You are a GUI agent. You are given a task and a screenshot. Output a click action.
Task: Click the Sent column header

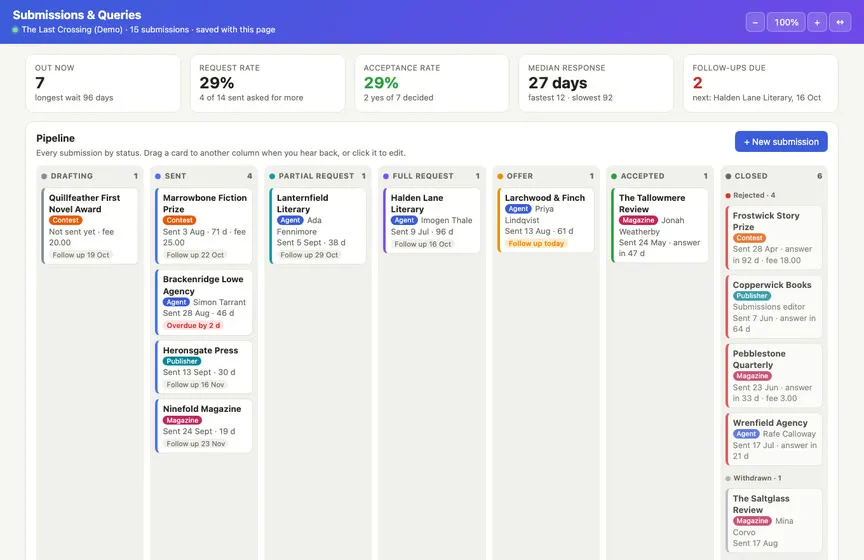click(204, 176)
